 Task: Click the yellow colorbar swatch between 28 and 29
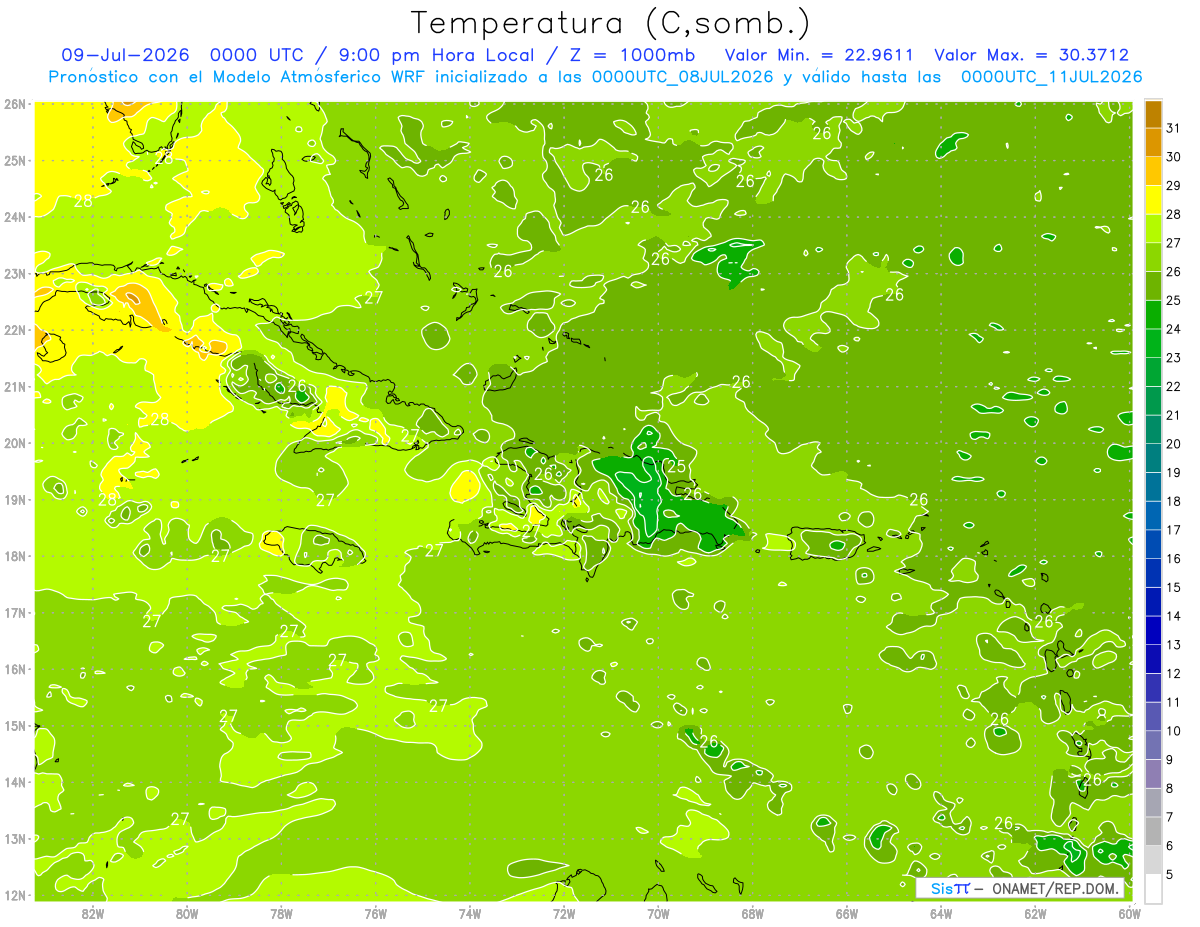(x=1153, y=200)
